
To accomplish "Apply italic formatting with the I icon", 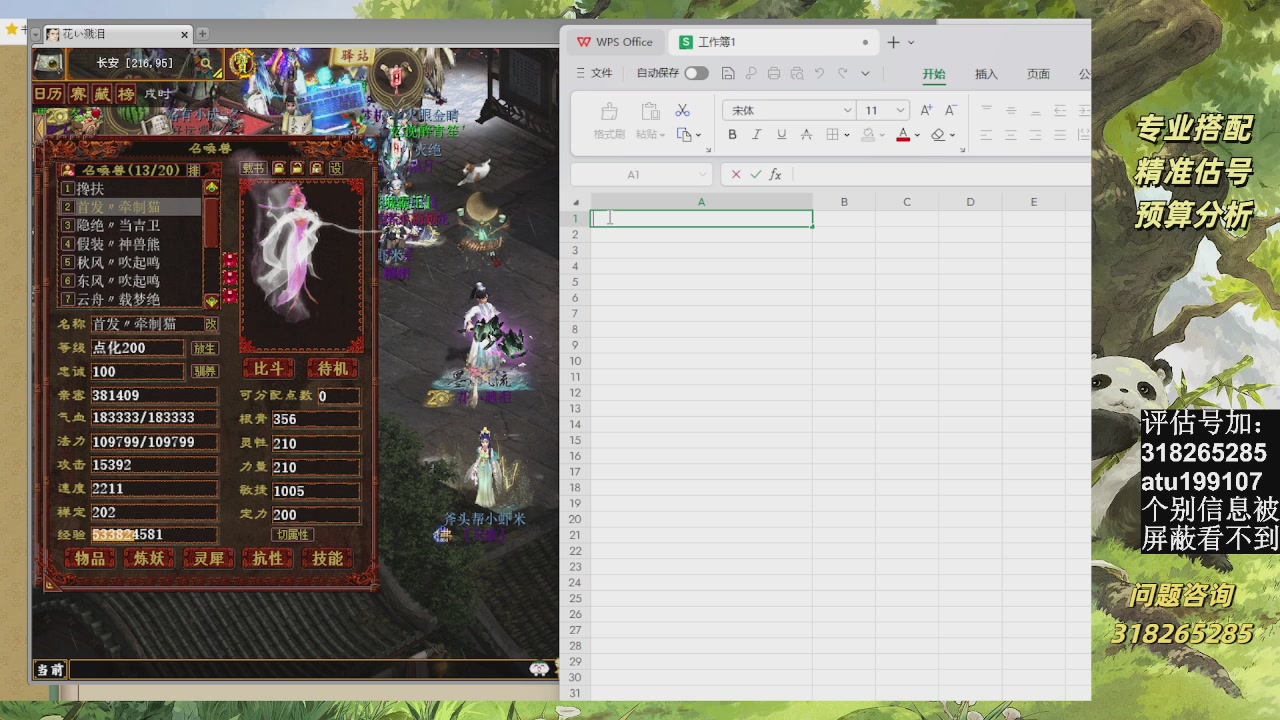I will [757, 135].
